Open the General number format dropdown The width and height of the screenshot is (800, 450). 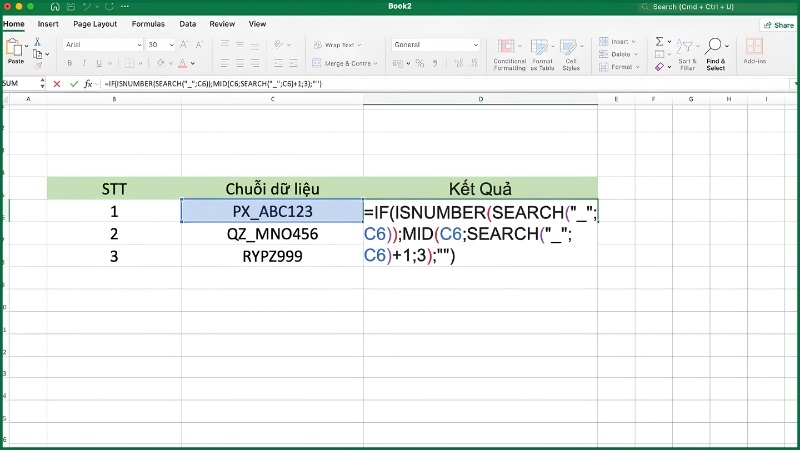[476, 45]
